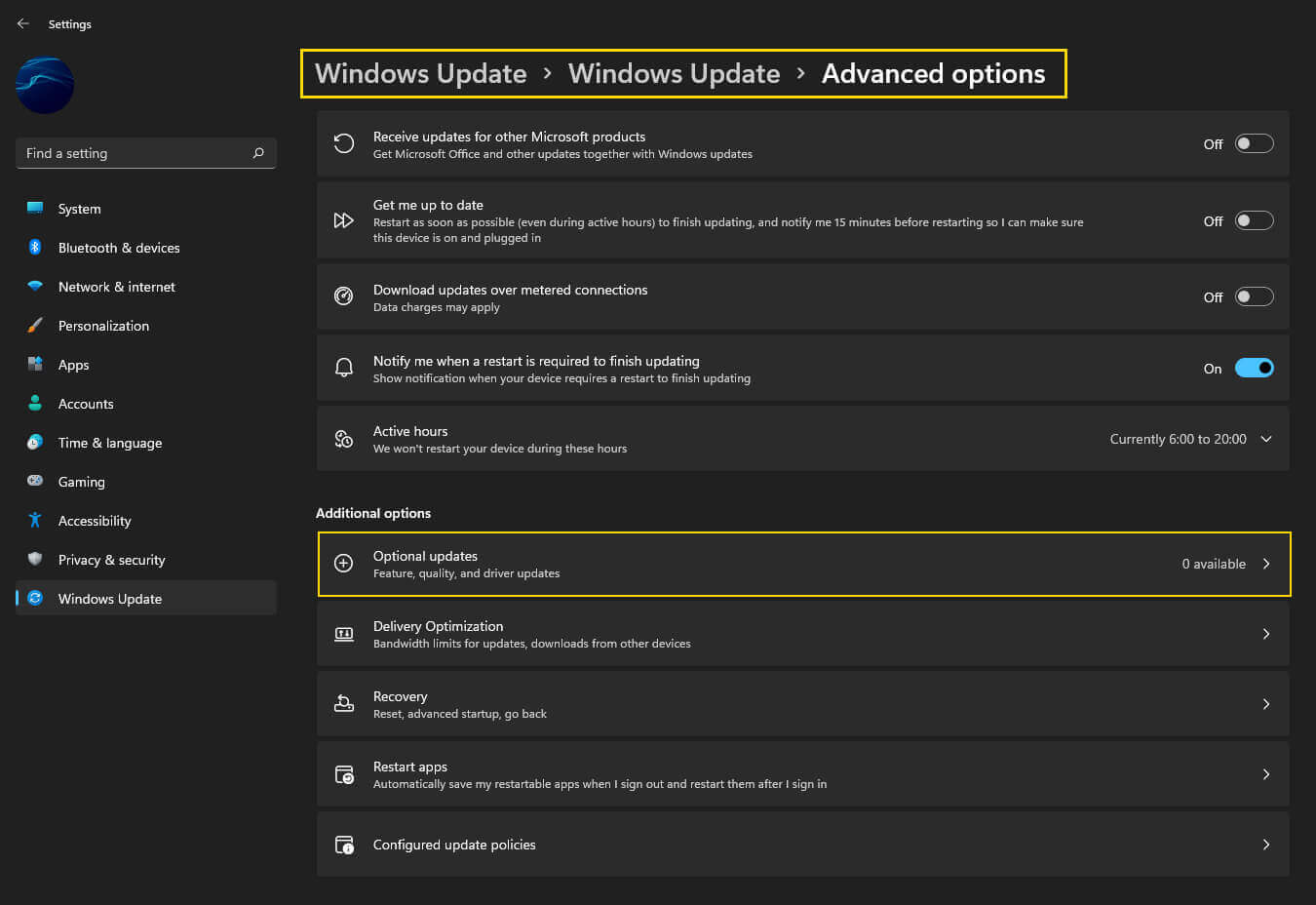Click Active hours title text

point(410,431)
